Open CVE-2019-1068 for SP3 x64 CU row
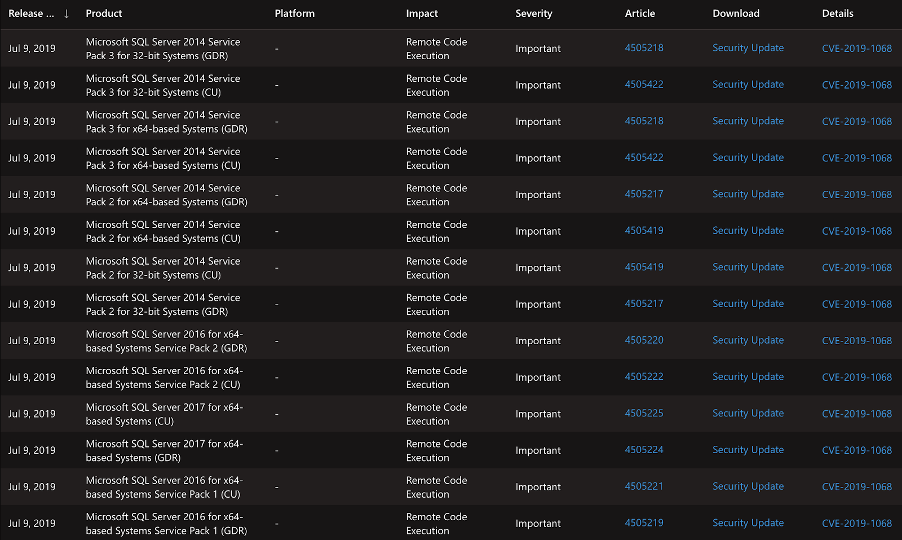Viewport: 902px width, 540px height. click(x=857, y=158)
